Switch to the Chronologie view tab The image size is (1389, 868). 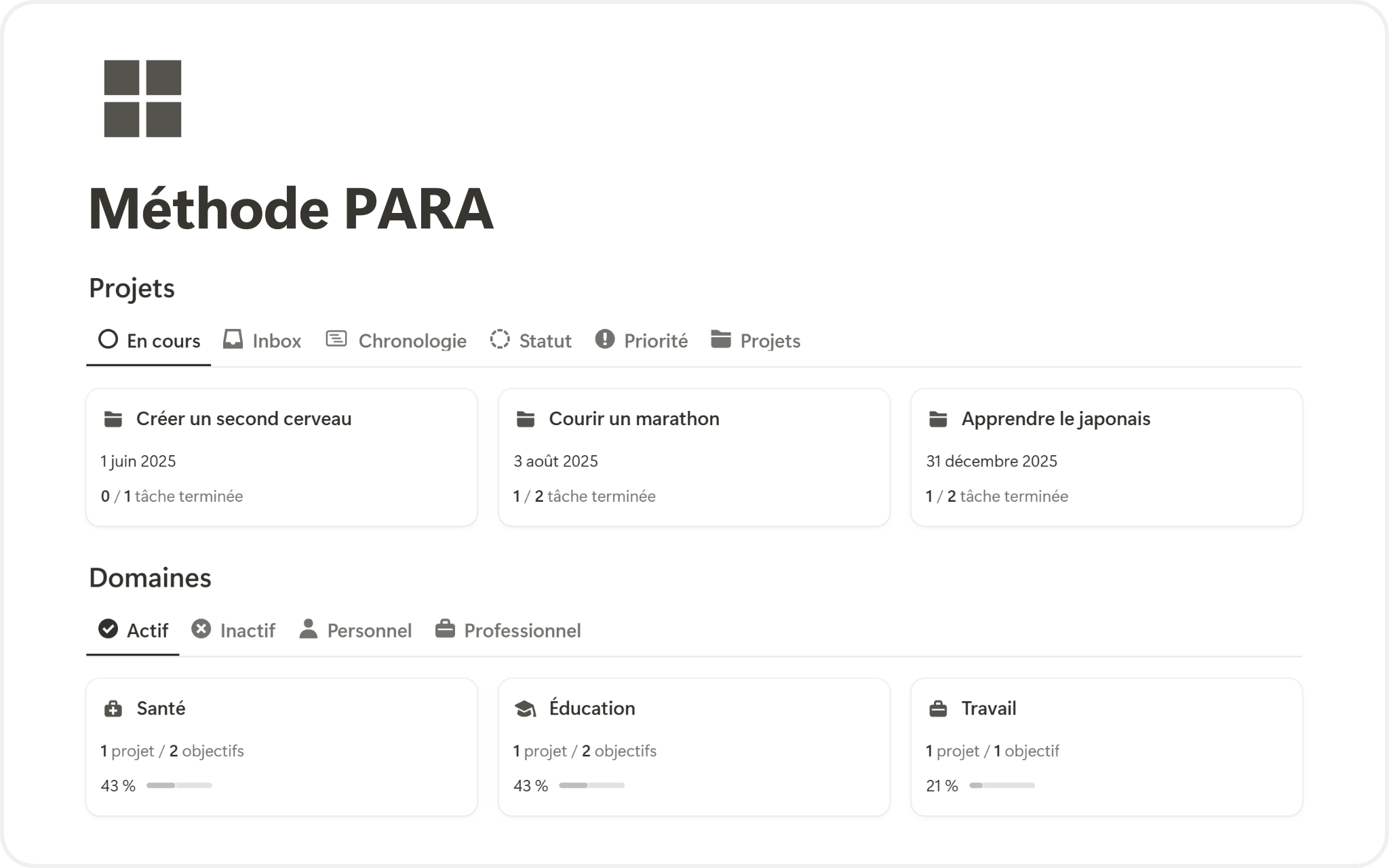pos(411,340)
